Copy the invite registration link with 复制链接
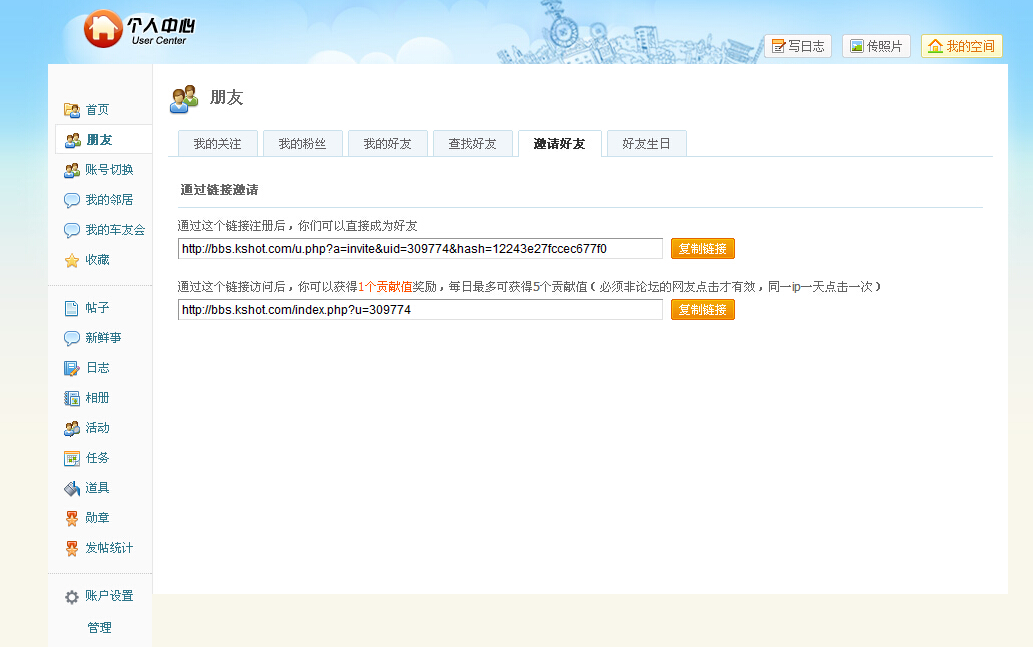The width and height of the screenshot is (1033, 647). pos(702,248)
